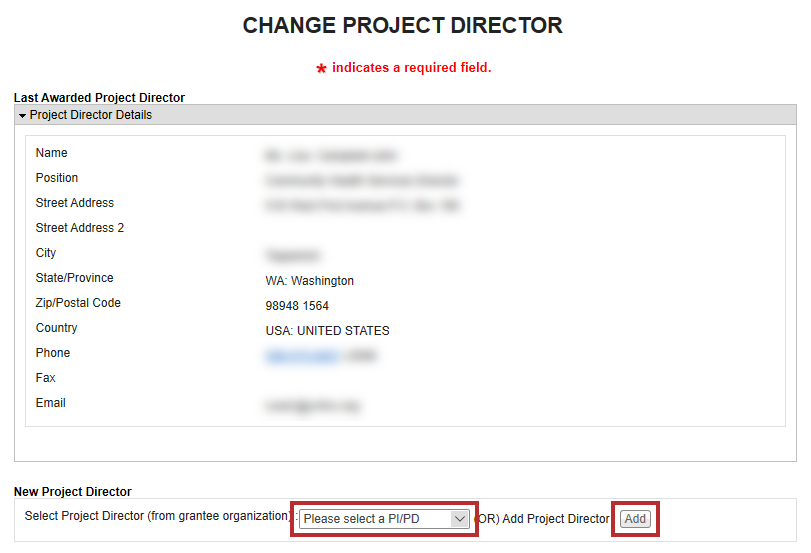Screen dimensions: 811x553
Task: Open the "Please select a PI/PD" dropdown
Action: [384, 519]
